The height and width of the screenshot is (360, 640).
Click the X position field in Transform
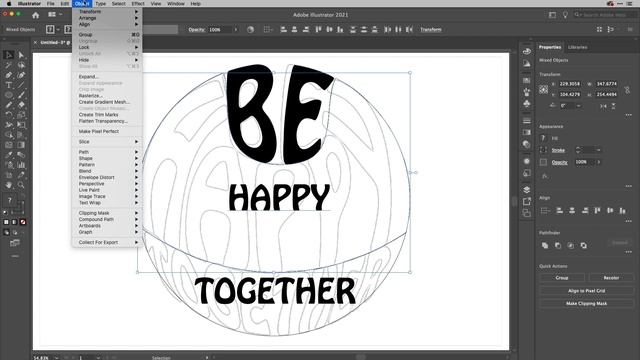(x=570, y=84)
